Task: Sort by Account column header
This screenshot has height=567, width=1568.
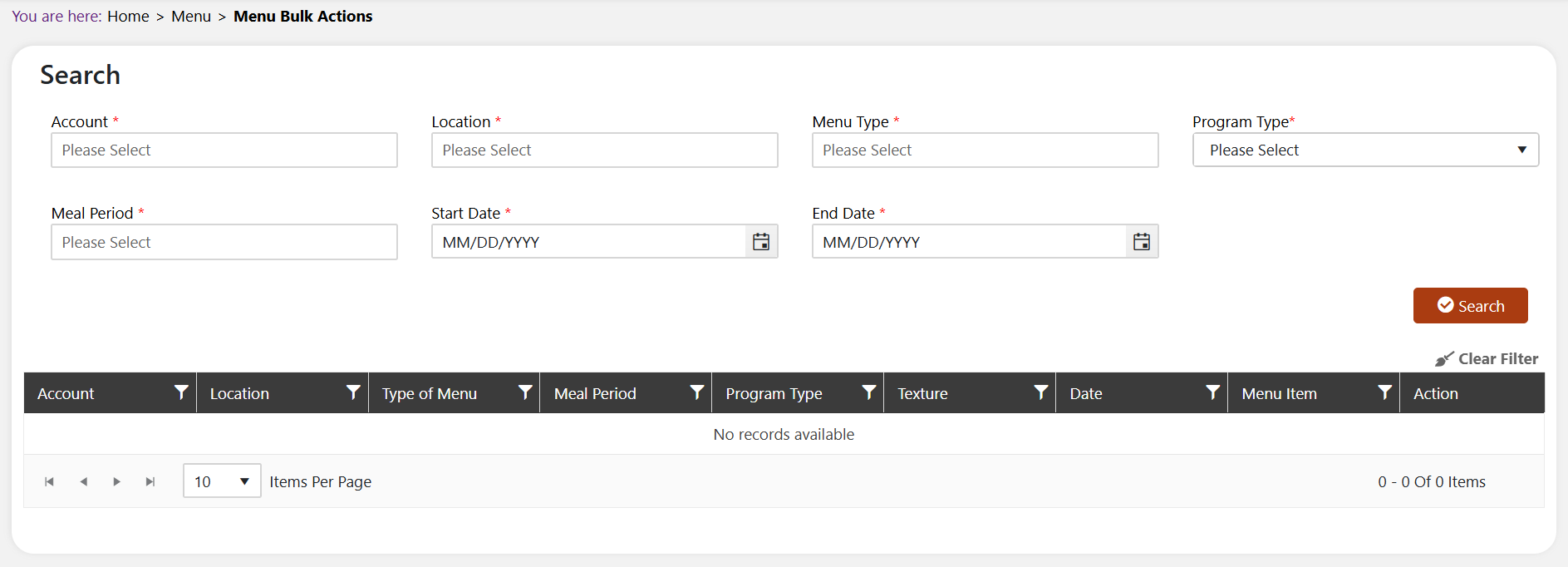Action: point(66,393)
